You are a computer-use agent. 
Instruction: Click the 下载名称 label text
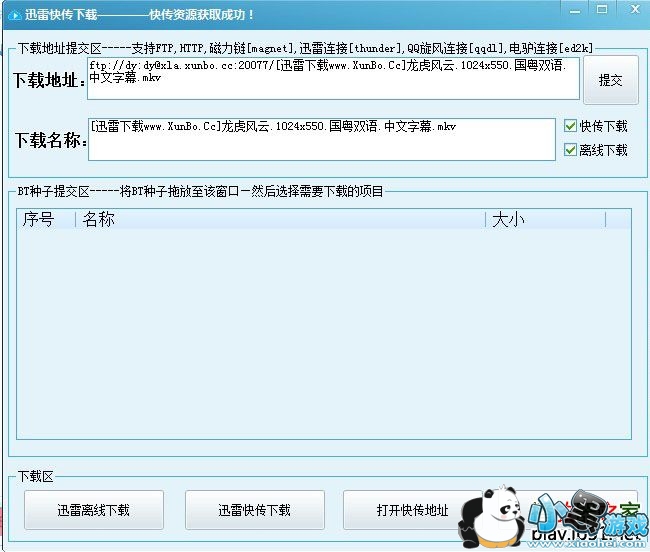click(x=51, y=140)
